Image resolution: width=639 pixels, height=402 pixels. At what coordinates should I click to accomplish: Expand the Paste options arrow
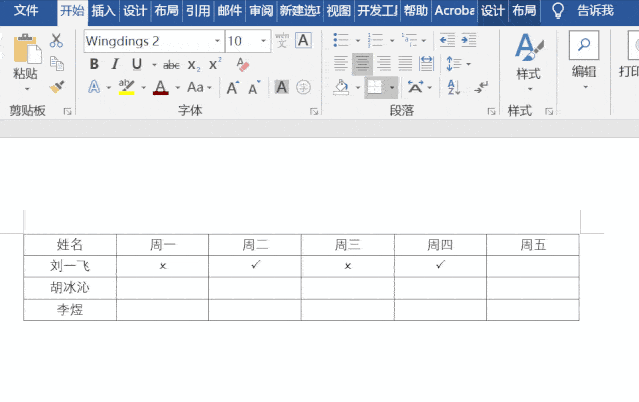pos(27,88)
